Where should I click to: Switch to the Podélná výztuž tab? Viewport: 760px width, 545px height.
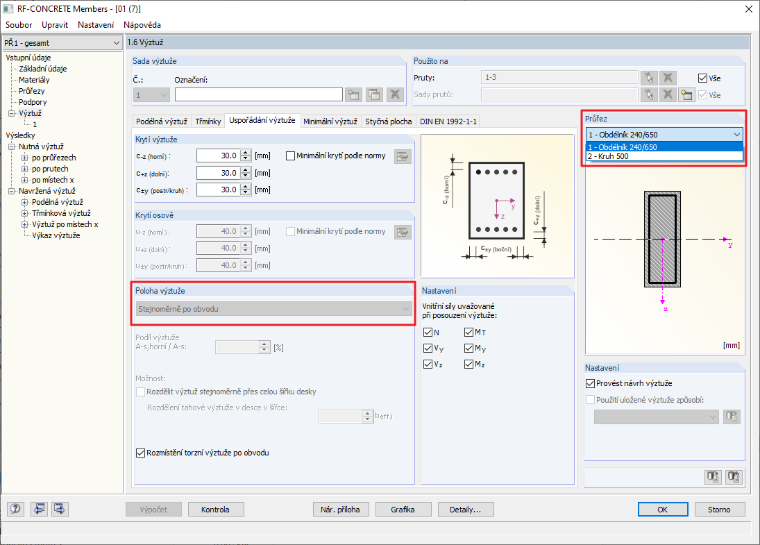(161, 121)
